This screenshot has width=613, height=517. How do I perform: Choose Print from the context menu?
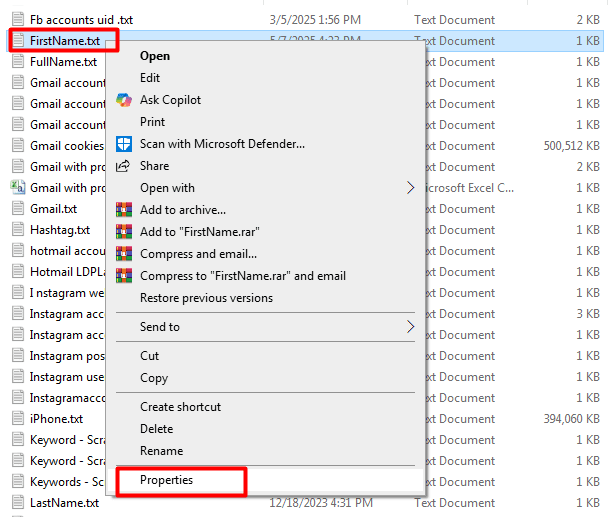(152, 122)
